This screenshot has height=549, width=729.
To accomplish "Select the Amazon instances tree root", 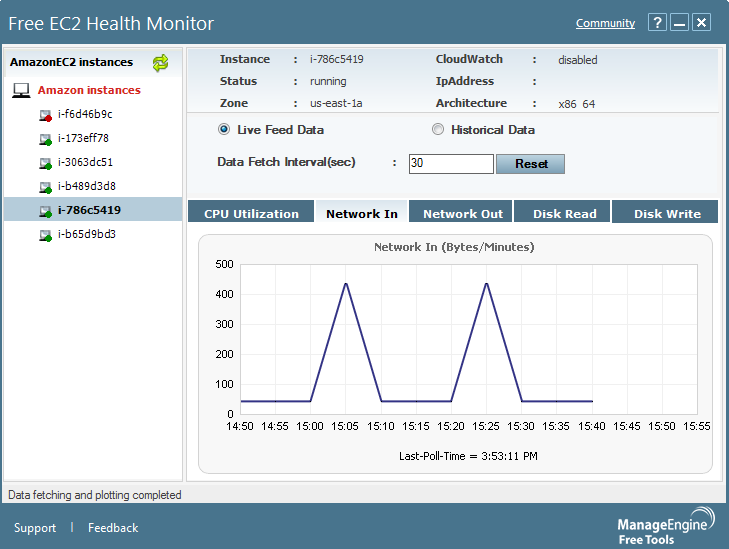I will click(89, 90).
